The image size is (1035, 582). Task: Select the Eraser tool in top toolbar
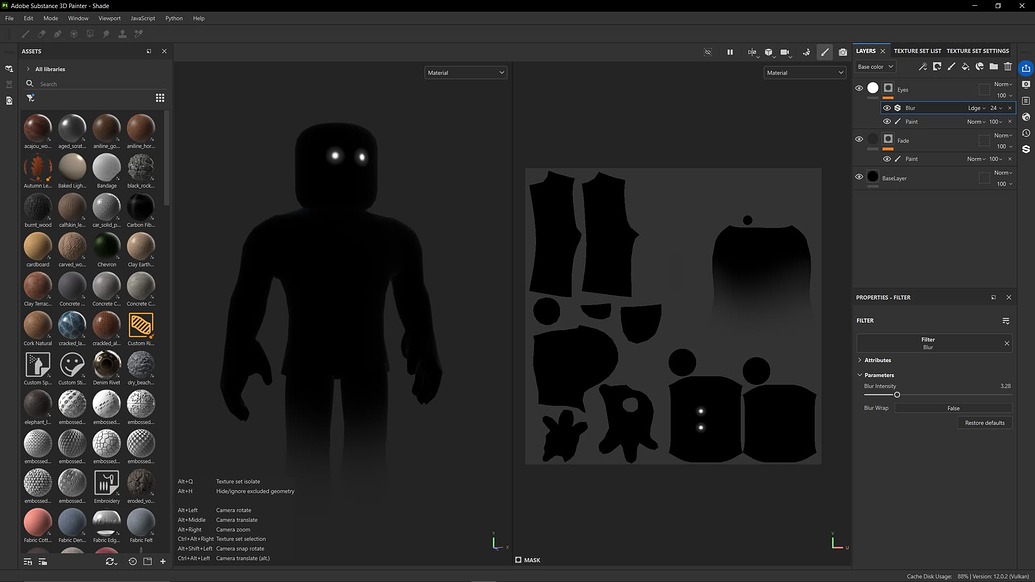click(x=42, y=34)
